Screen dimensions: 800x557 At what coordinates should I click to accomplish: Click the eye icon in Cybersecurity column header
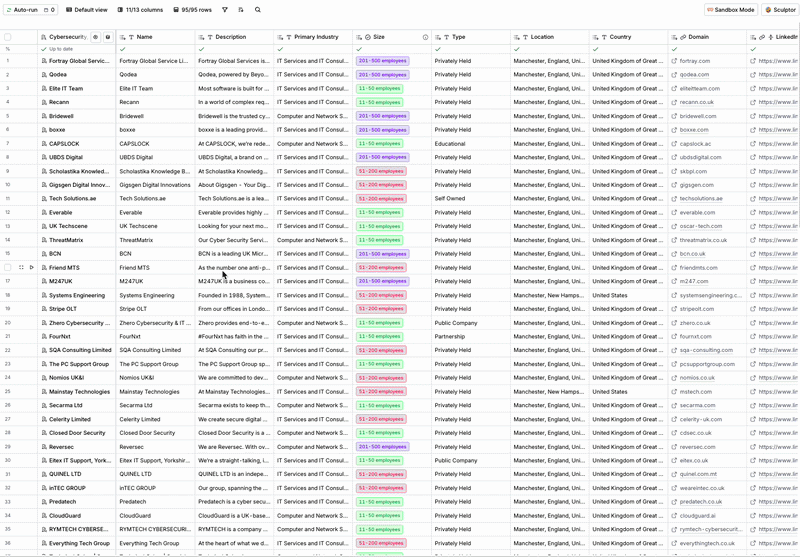(95, 37)
